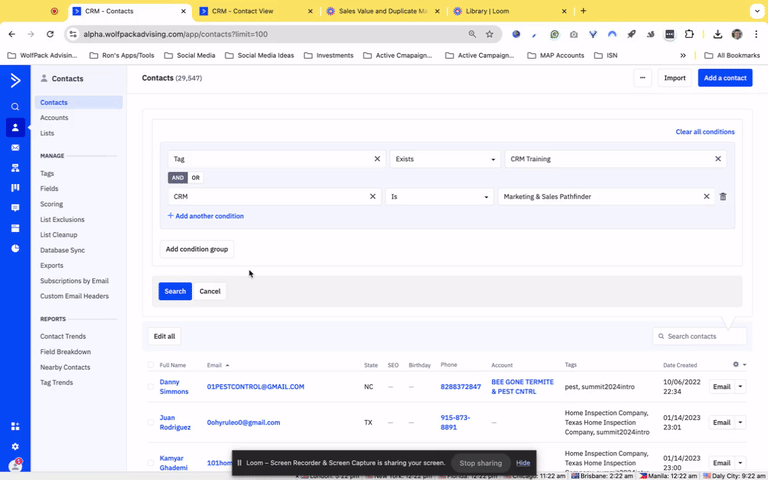Open the Apps grid icon in rail
The width and height of the screenshot is (768, 480).
coord(15,426)
